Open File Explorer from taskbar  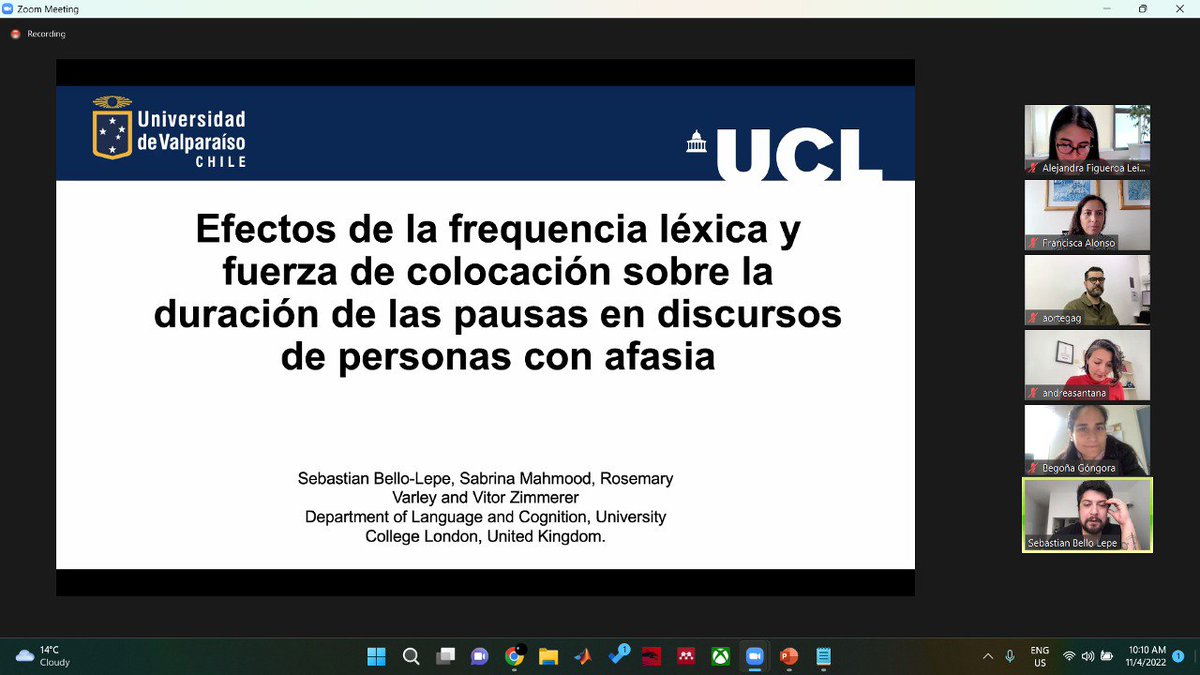[x=548, y=656]
